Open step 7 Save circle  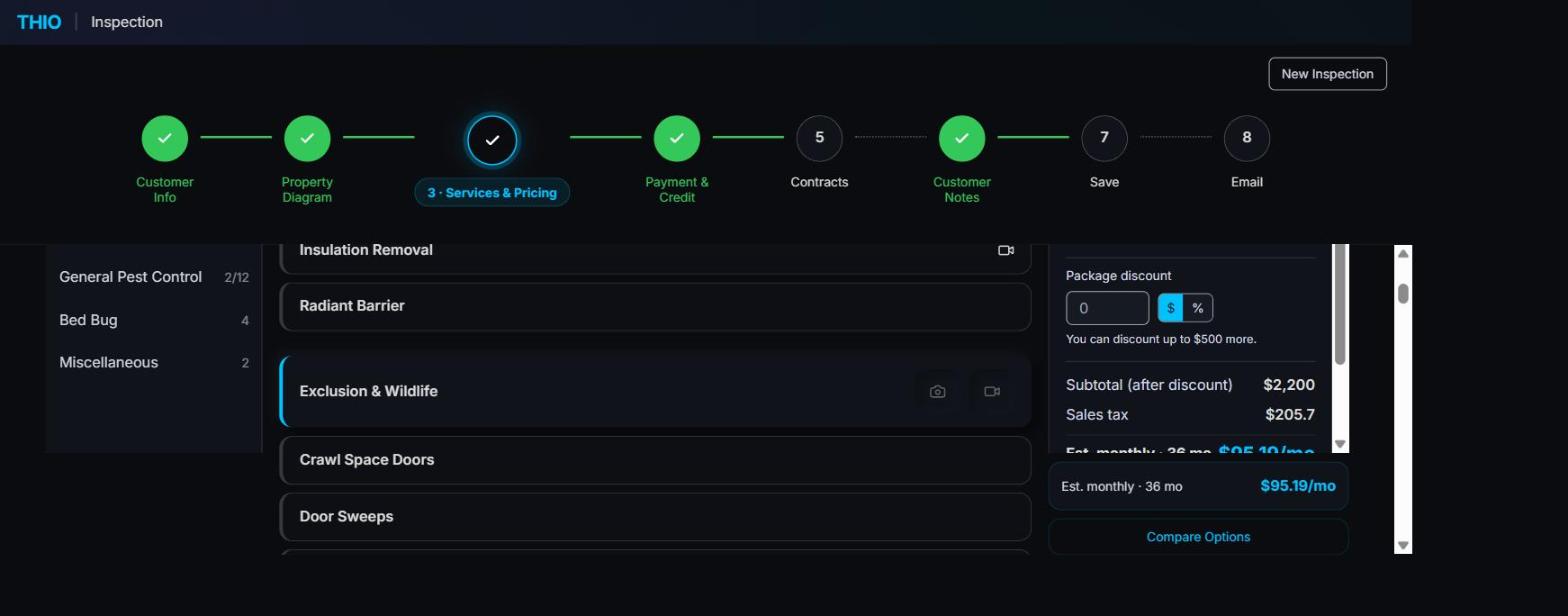[1104, 138]
